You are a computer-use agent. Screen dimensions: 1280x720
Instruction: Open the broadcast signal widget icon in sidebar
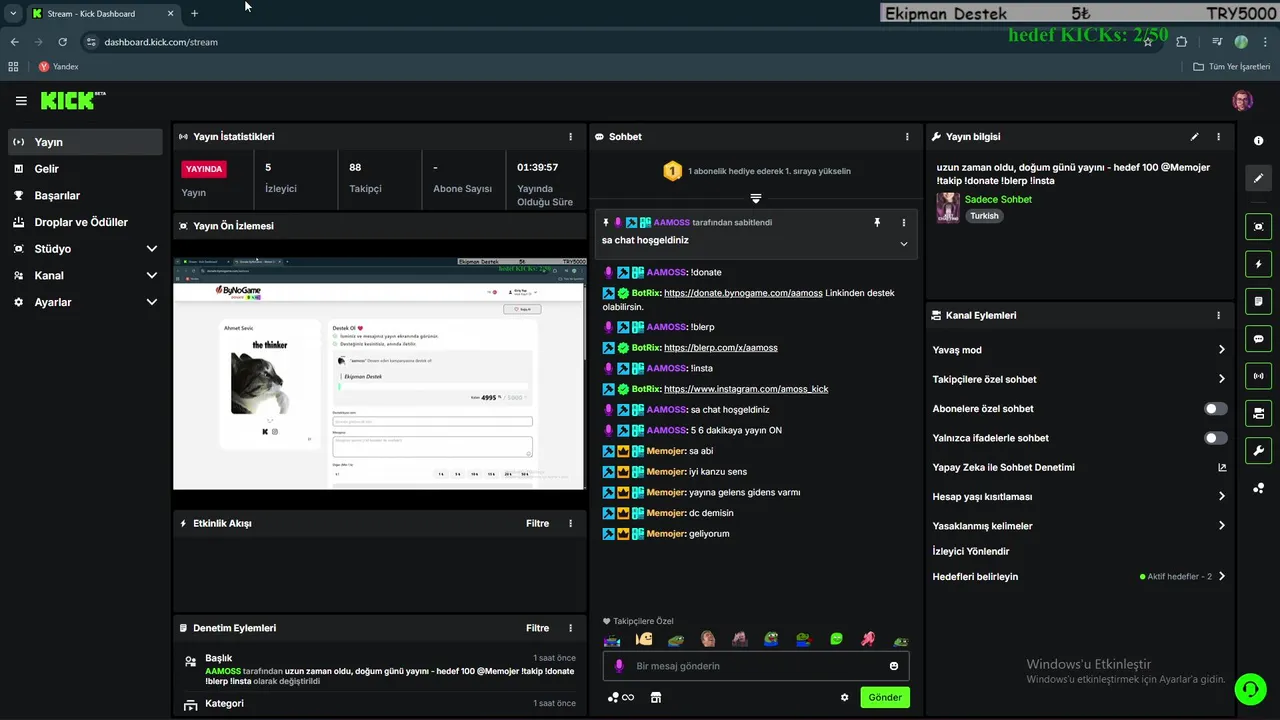click(1258, 376)
